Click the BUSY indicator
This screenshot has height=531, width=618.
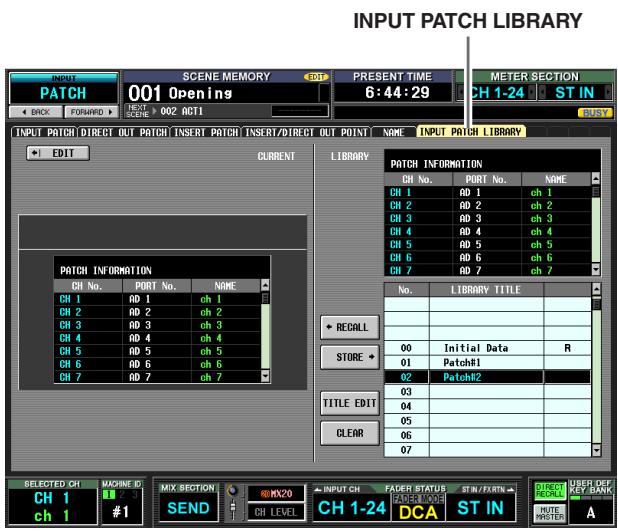(x=596, y=113)
